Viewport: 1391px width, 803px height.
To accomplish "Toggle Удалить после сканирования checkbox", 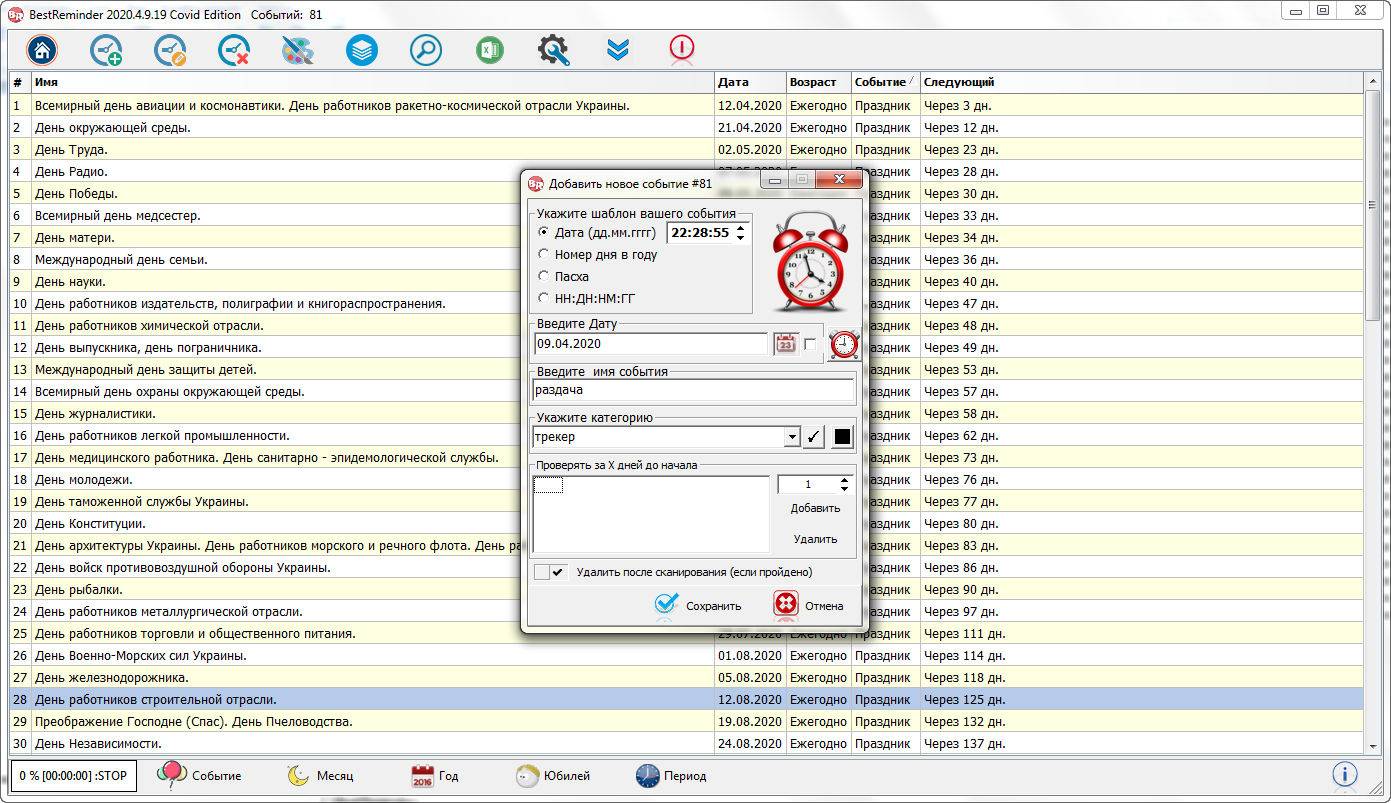I will 550,572.
